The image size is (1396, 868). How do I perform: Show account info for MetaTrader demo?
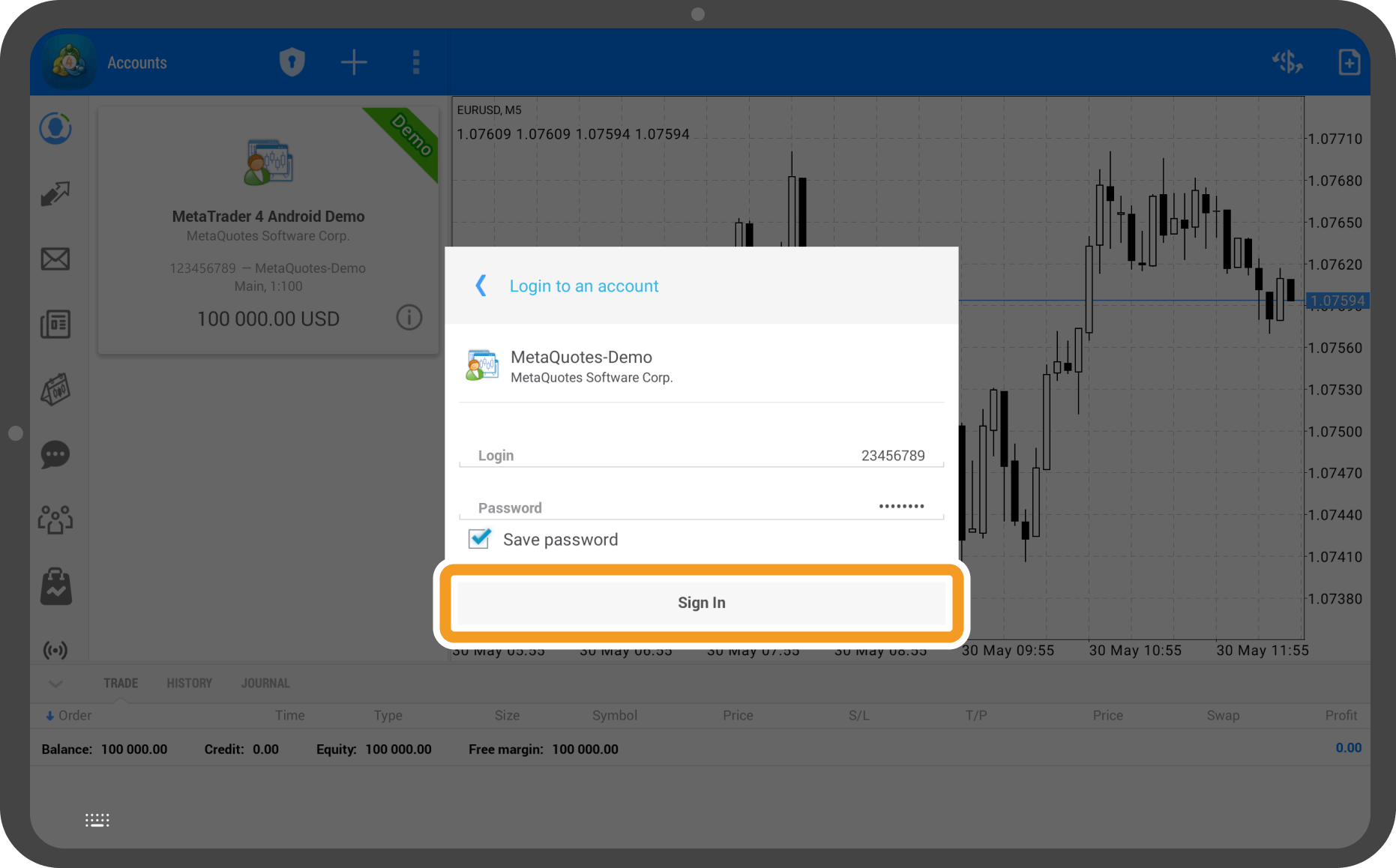point(409,318)
